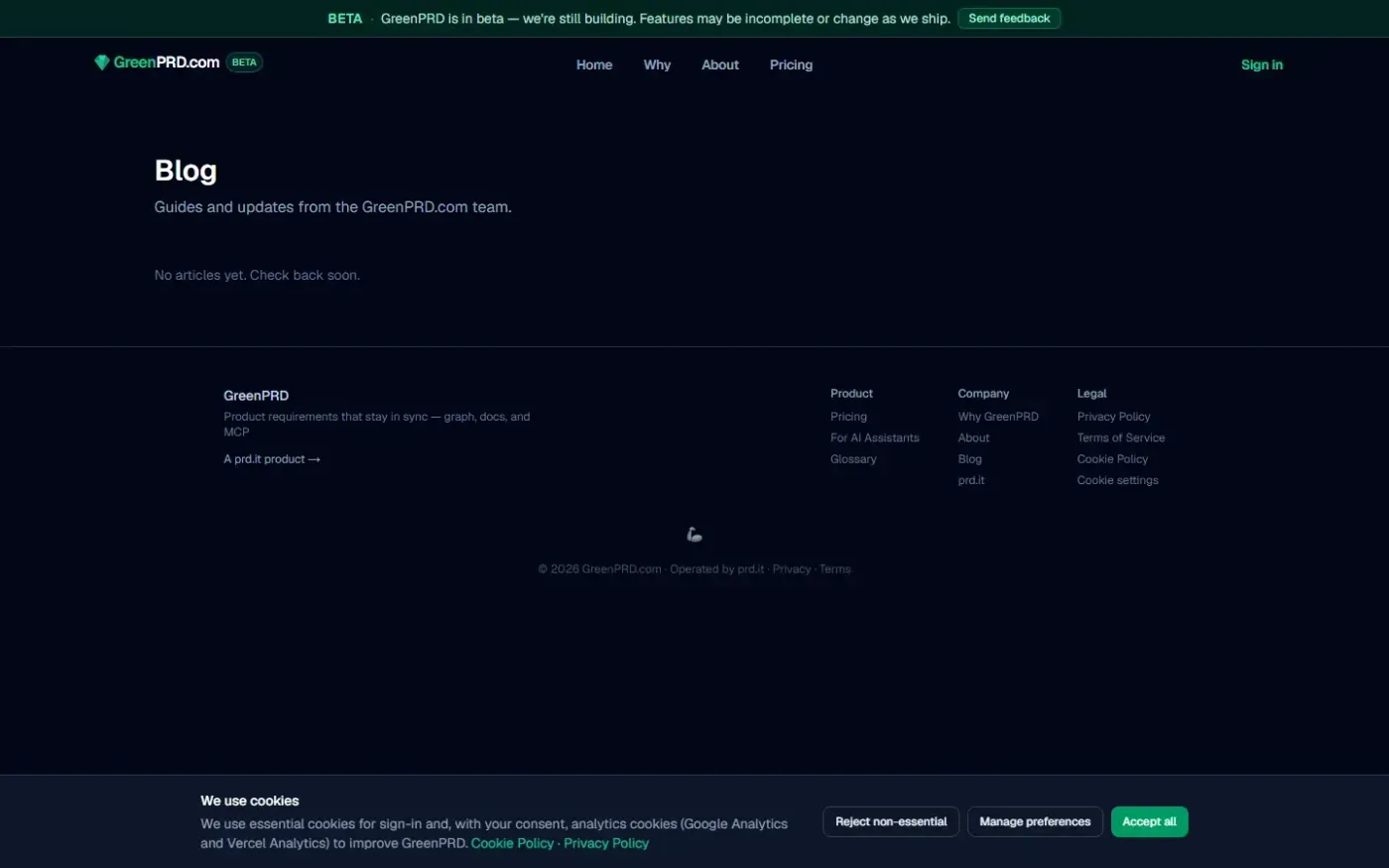
Task: Open the Why nav item
Action: tap(657, 64)
